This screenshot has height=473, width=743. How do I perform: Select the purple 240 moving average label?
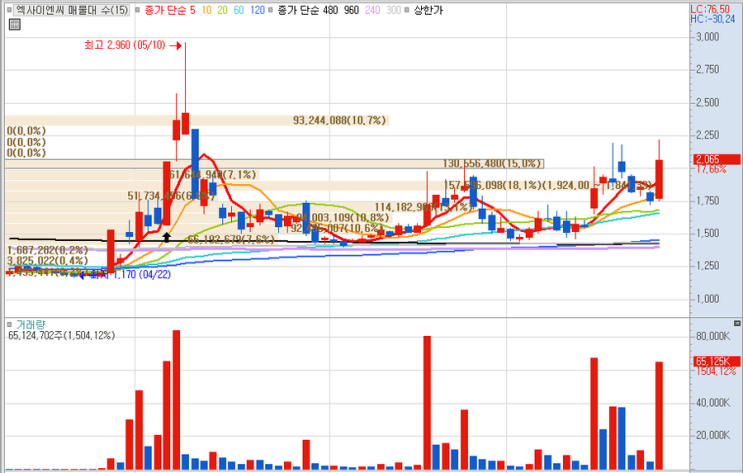[x=372, y=10]
